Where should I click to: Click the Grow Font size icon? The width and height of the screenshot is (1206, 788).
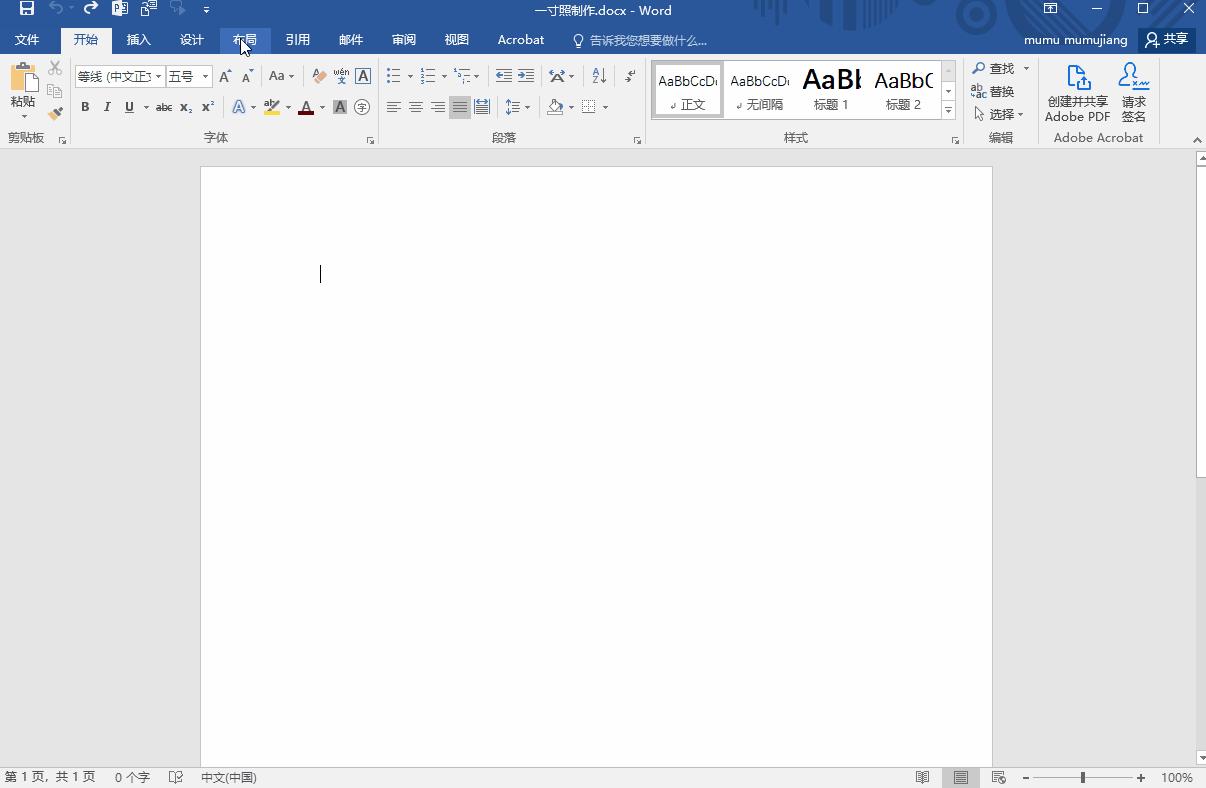[x=225, y=76]
